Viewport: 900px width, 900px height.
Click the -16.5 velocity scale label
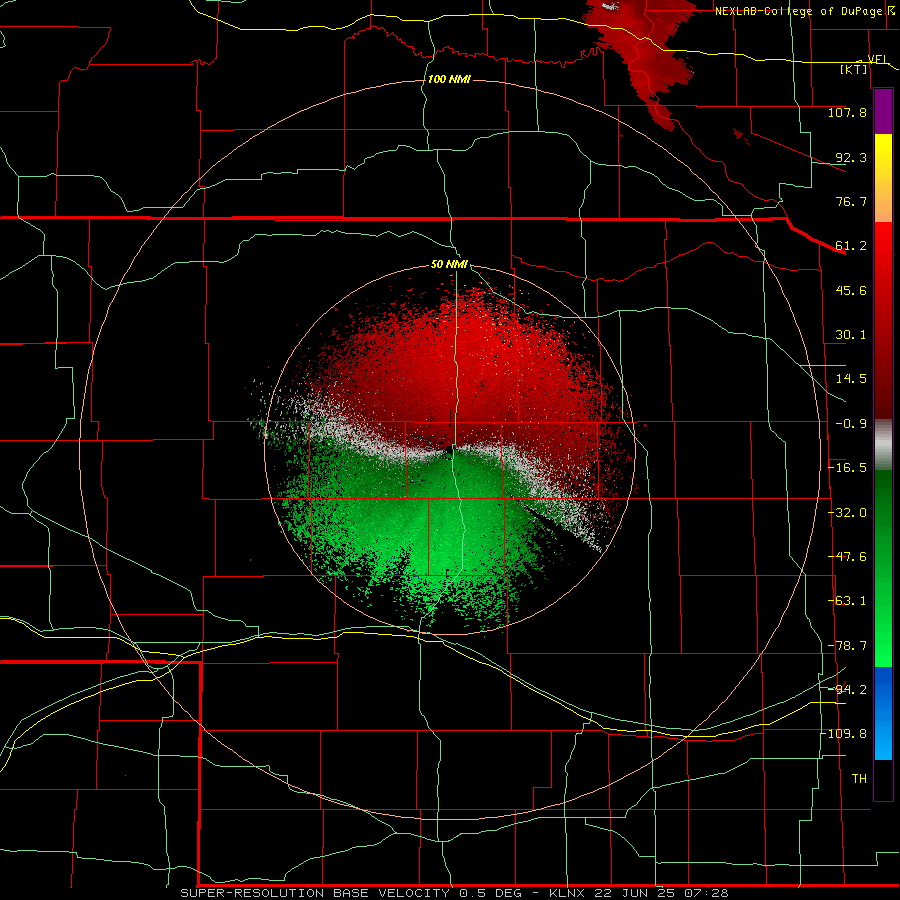coord(848,468)
